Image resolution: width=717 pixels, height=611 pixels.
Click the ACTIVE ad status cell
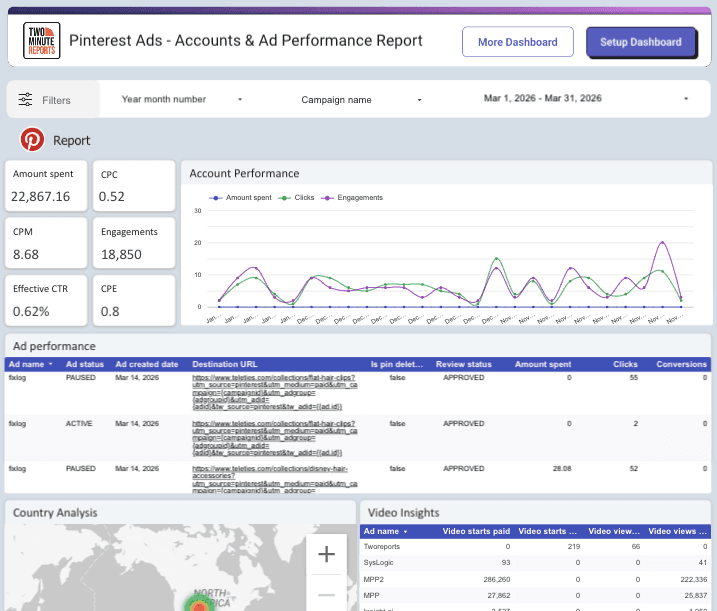pyautogui.click(x=79, y=423)
